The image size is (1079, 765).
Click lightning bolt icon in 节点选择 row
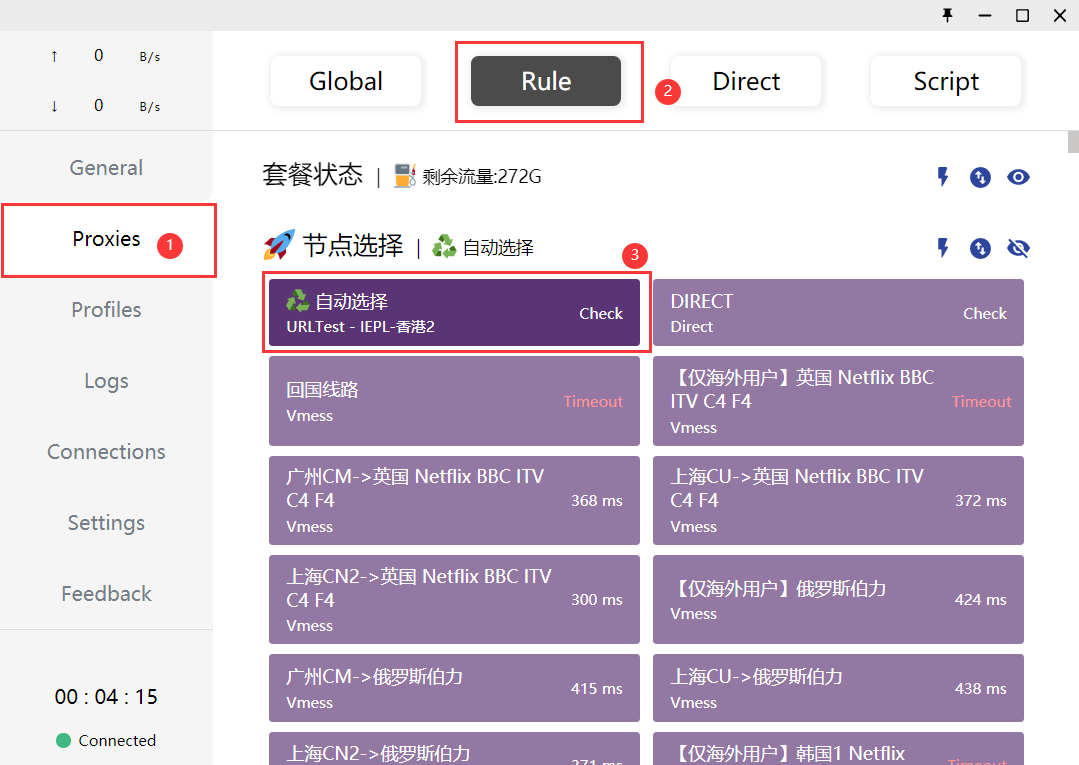click(x=942, y=248)
